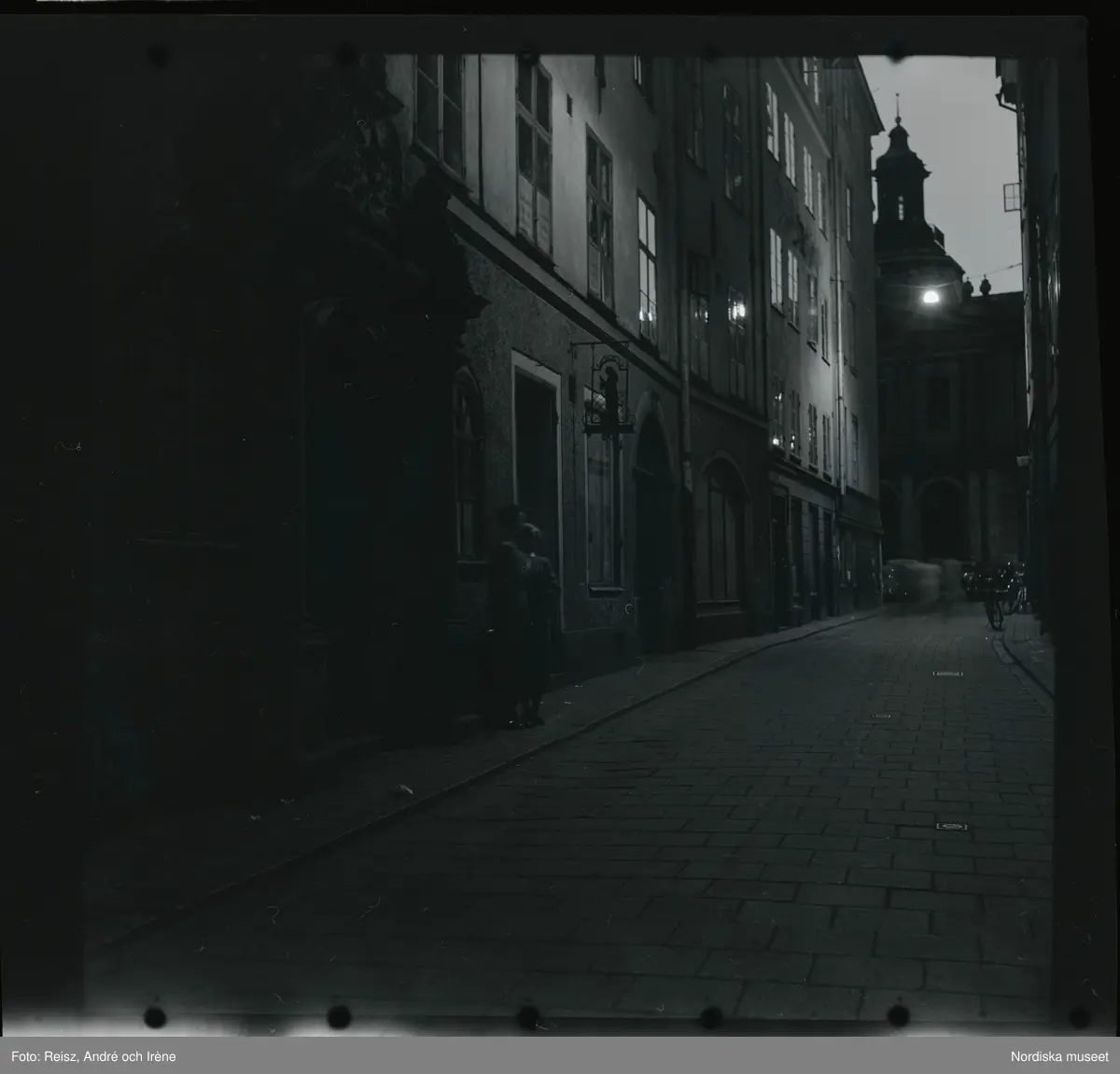Viewport: 1120px width, 1074px height.
Task: Click the parked bicycle on the right
Action: pyautogui.click(x=995, y=602)
